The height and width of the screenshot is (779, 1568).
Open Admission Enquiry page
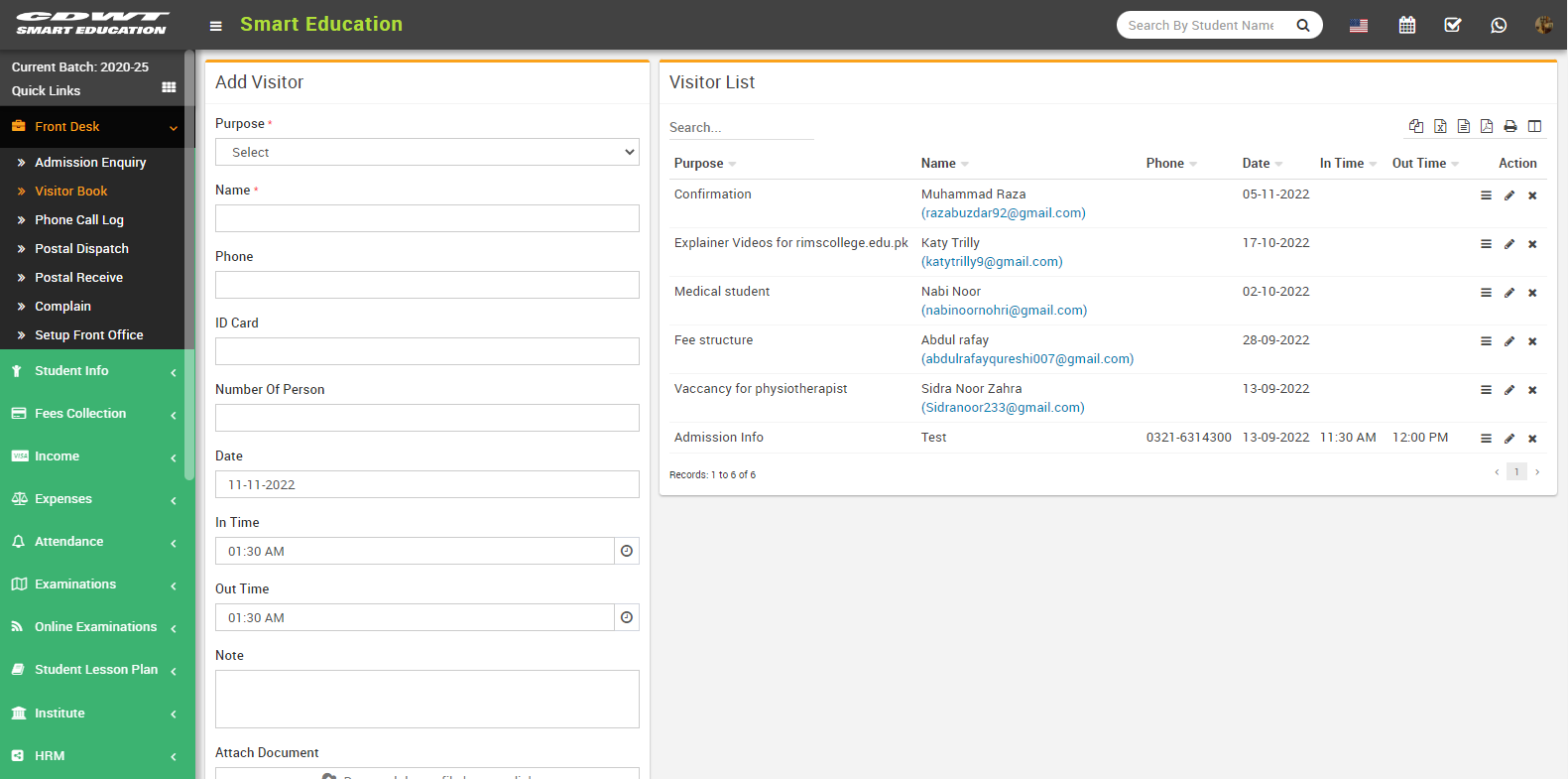[x=90, y=162]
